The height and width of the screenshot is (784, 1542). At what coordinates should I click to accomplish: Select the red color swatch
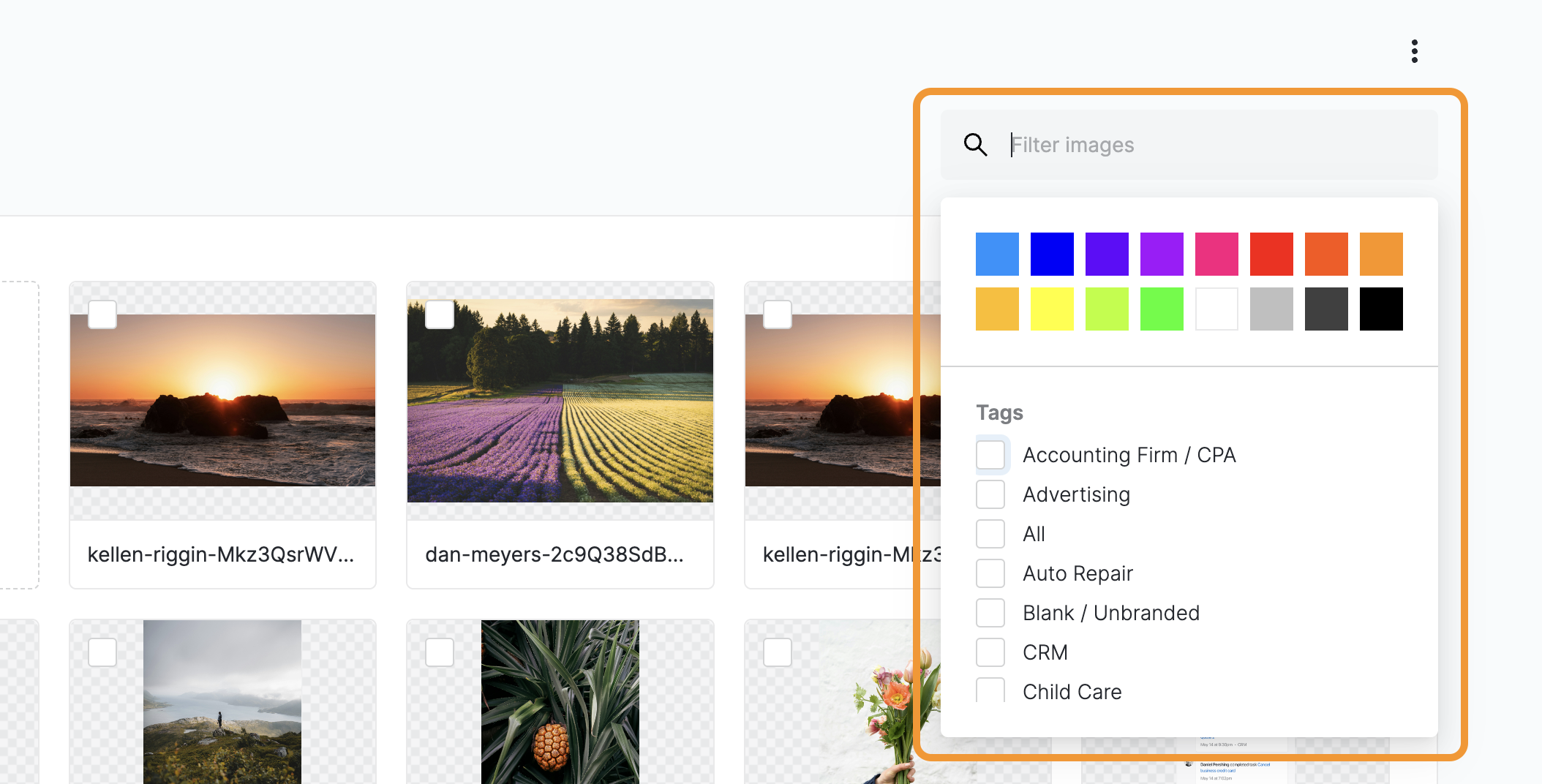click(1271, 254)
